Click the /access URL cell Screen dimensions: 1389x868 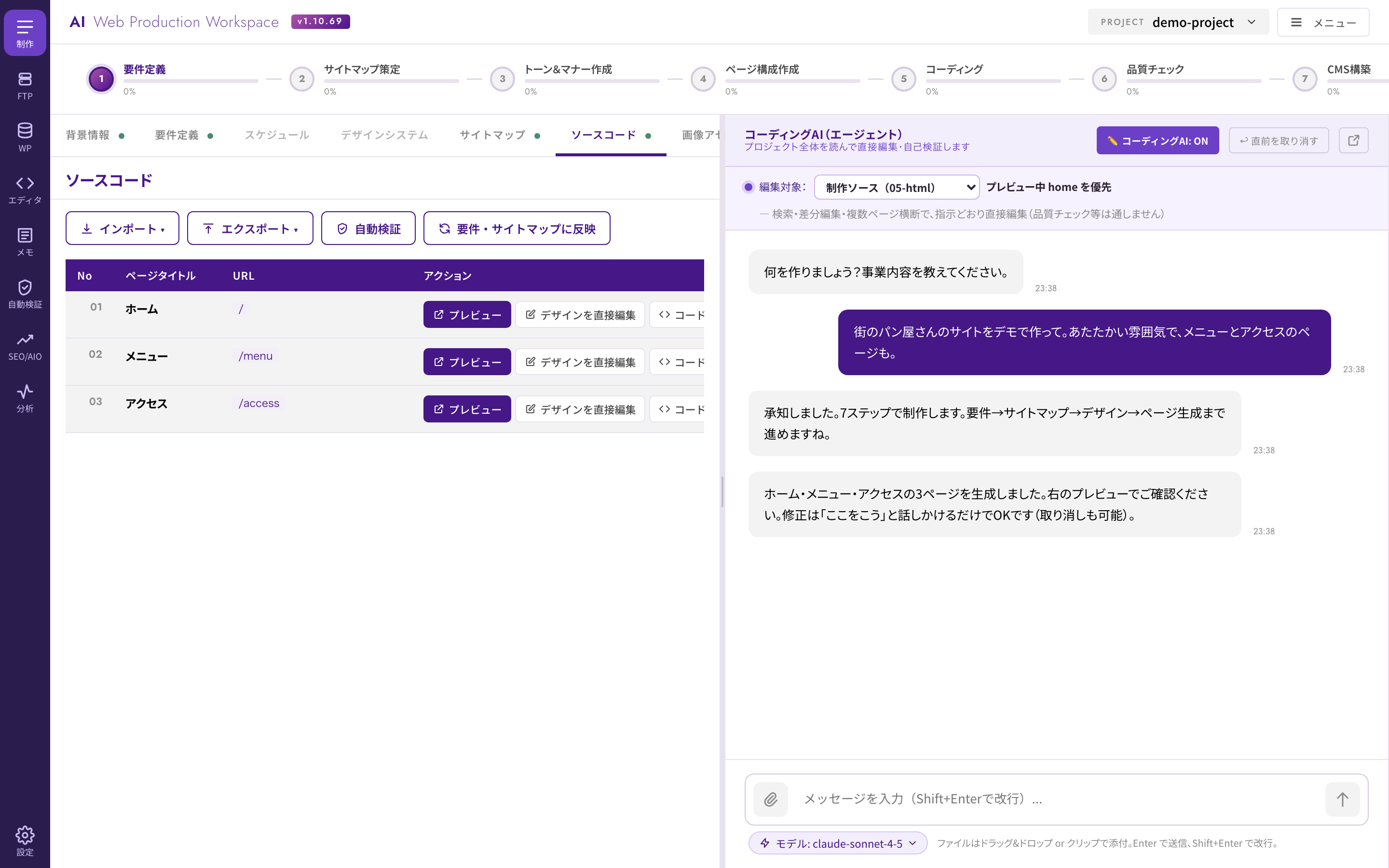259,403
